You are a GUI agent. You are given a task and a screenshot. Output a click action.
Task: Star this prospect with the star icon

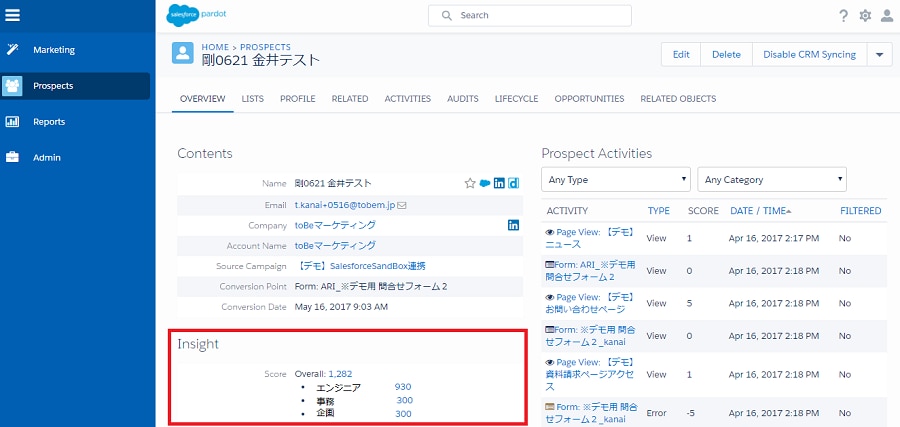(x=470, y=184)
